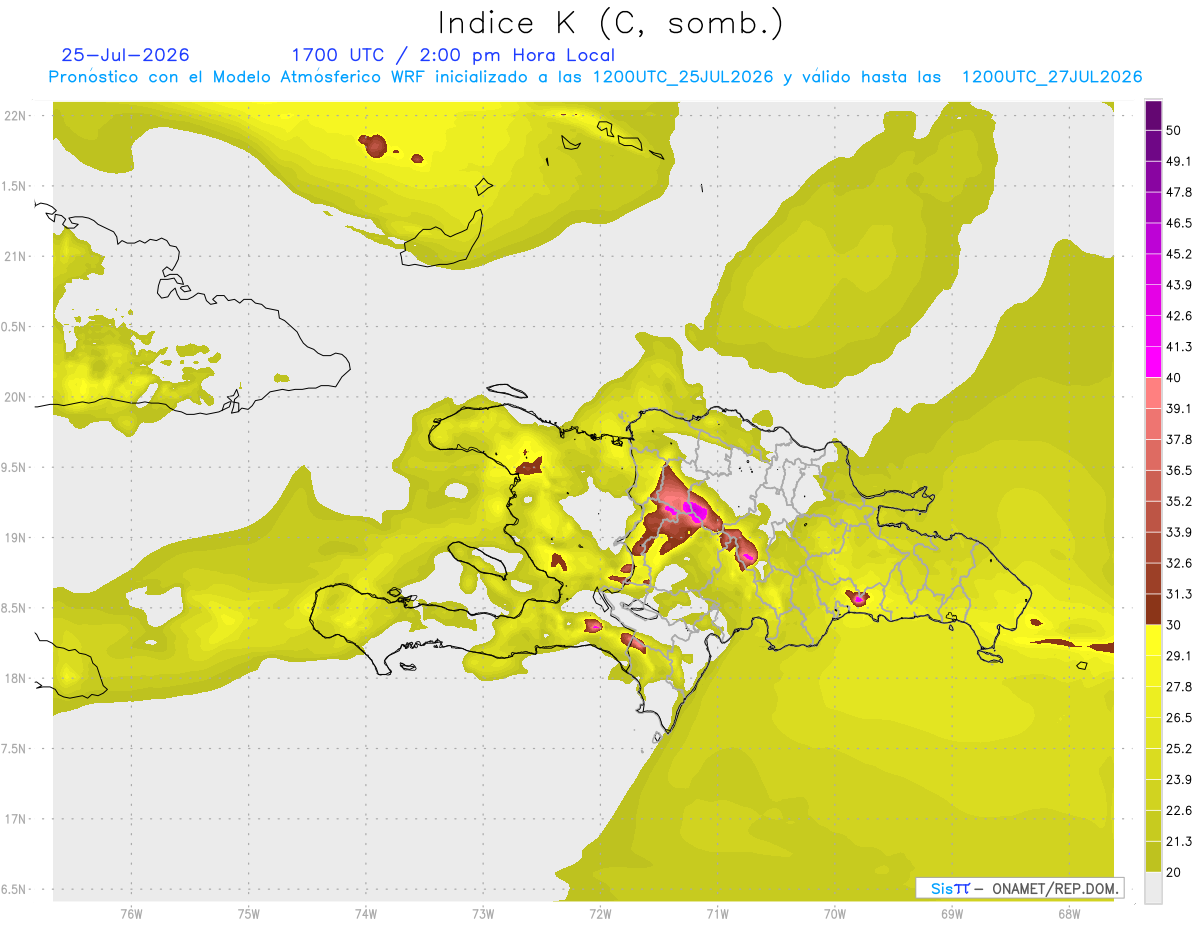1200x927 pixels.
Task: Click the latitude axis label "20N"
Action: coord(15,397)
